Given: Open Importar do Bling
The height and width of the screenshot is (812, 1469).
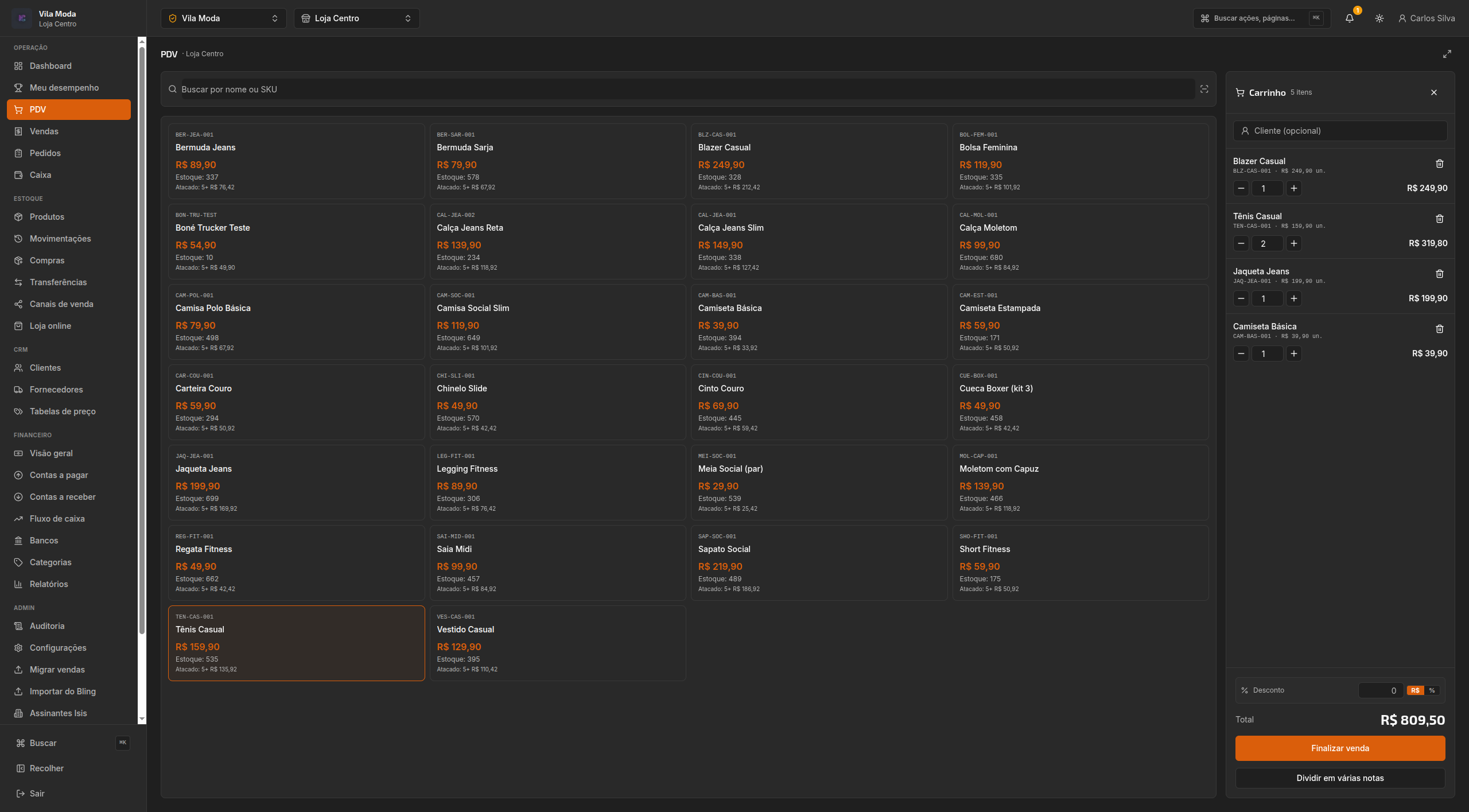Looking at the screenshot, I should pos(69,691).
